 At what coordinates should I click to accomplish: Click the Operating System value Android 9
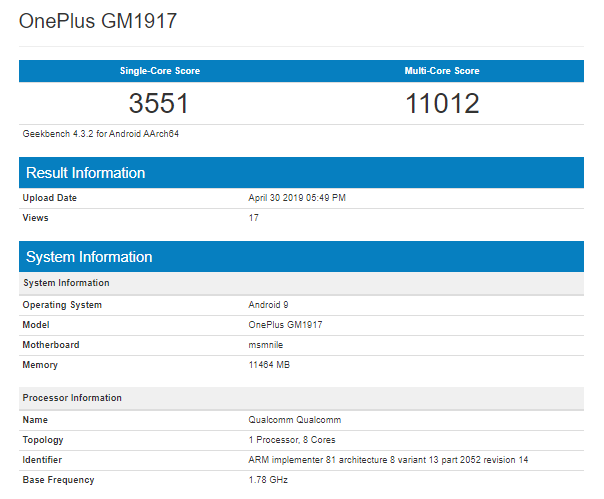(x=268, y=305)
